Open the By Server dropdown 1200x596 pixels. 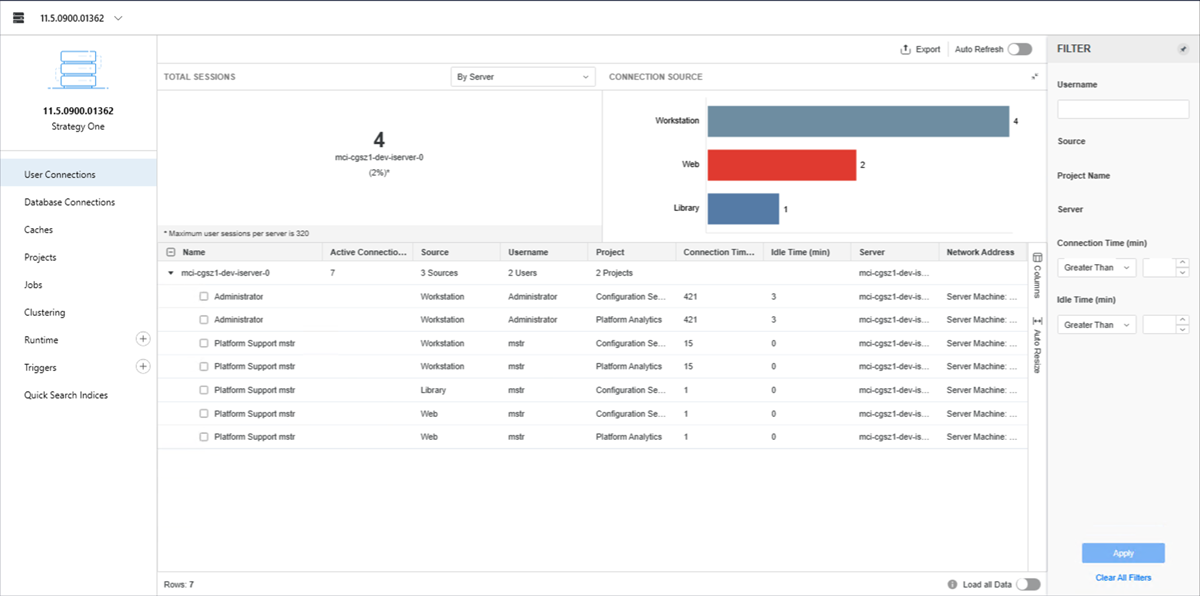coord(522,77)
